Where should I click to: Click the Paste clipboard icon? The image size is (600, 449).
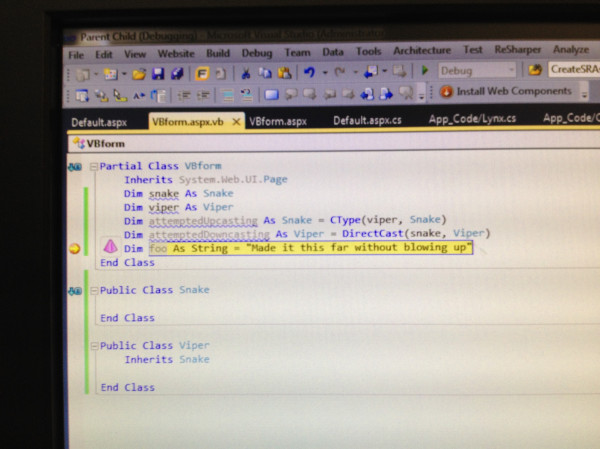pyautogui.click(x=284, y=72)
